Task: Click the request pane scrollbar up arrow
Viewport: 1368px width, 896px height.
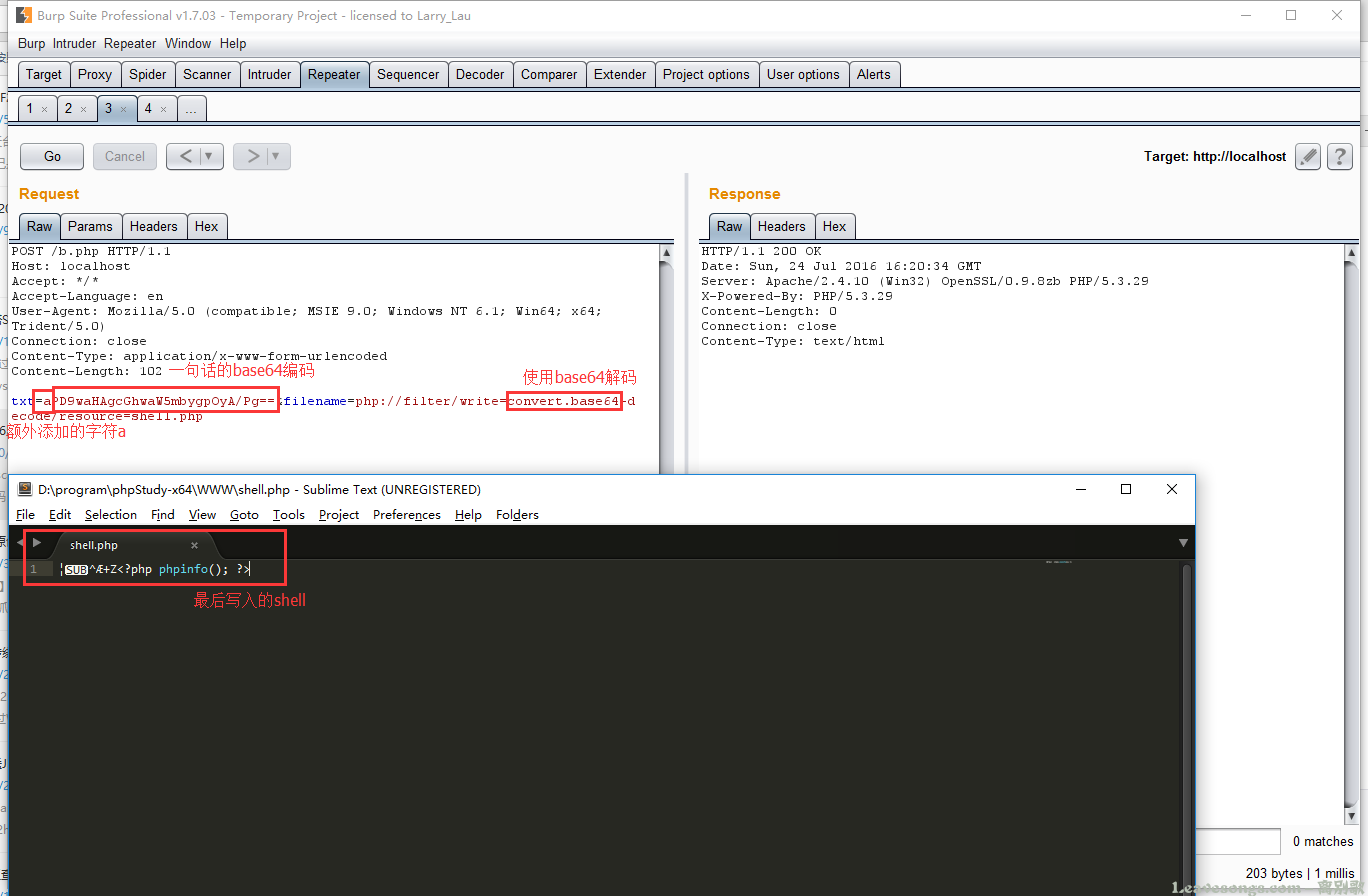Action: click(666, 253)
